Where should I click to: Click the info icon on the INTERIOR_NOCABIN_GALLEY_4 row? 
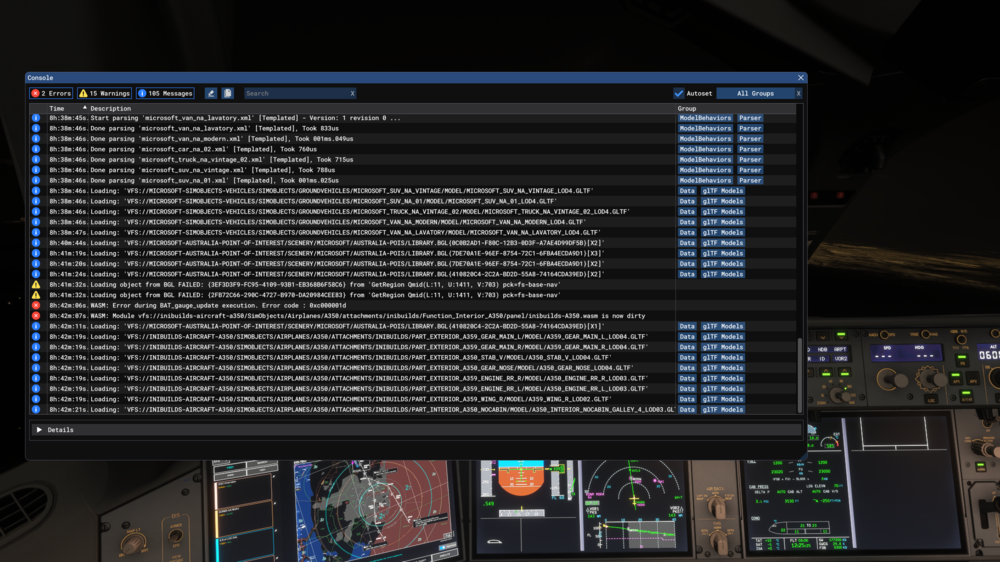(36, 410)
